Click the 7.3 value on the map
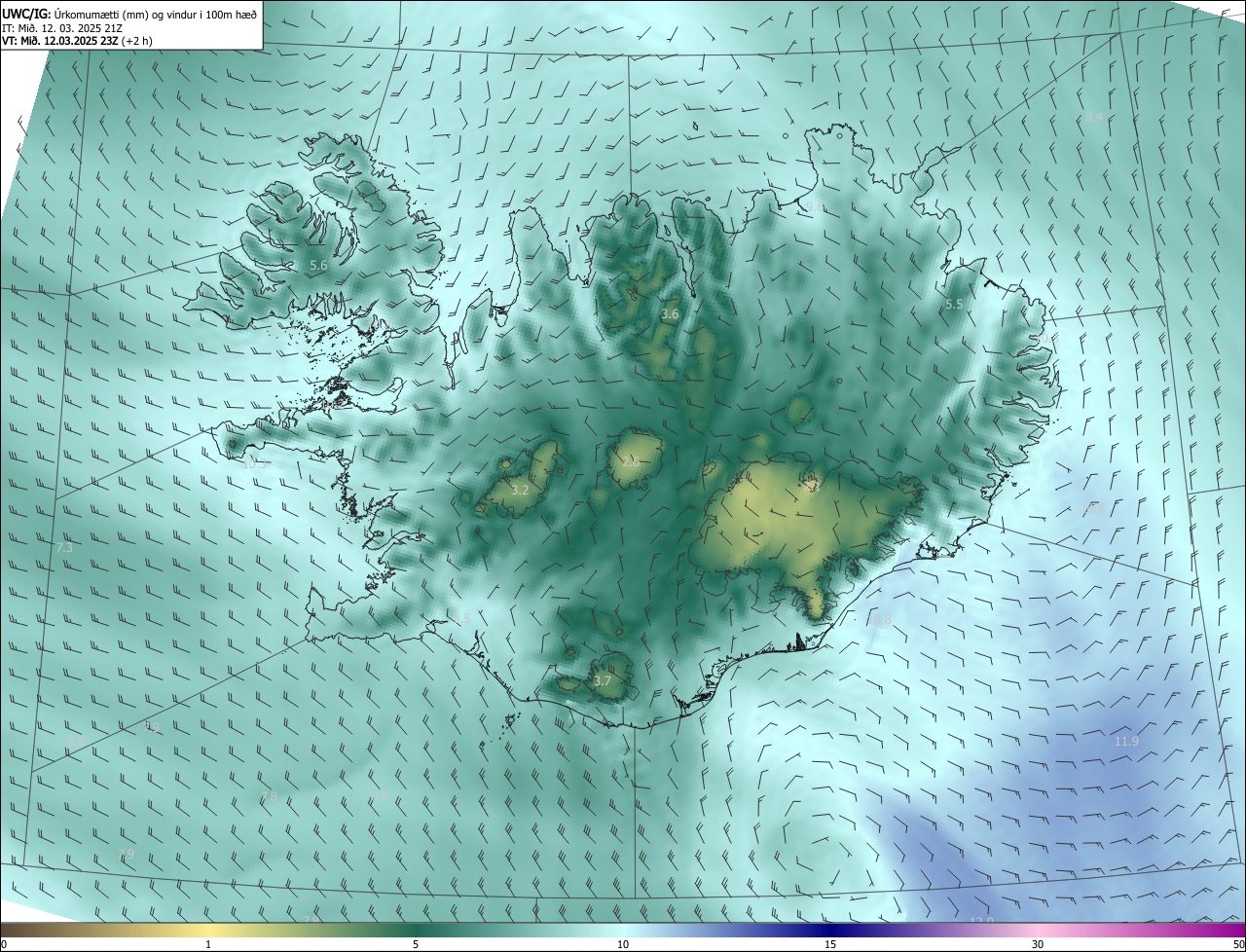This screenshot has height=952, width=1246. [x=64, y=548]
